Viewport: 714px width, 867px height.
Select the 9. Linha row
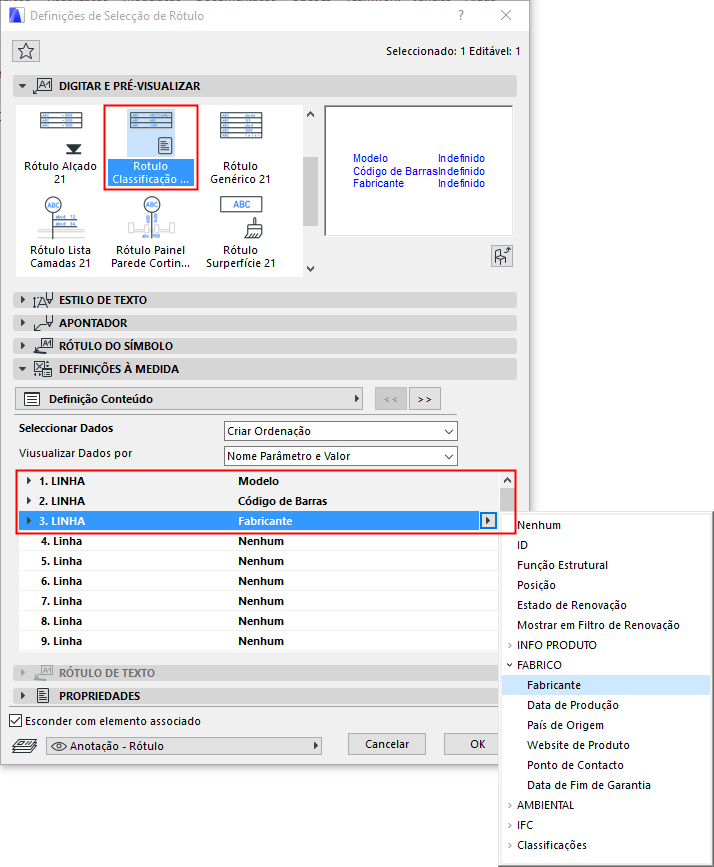[258, 641]
